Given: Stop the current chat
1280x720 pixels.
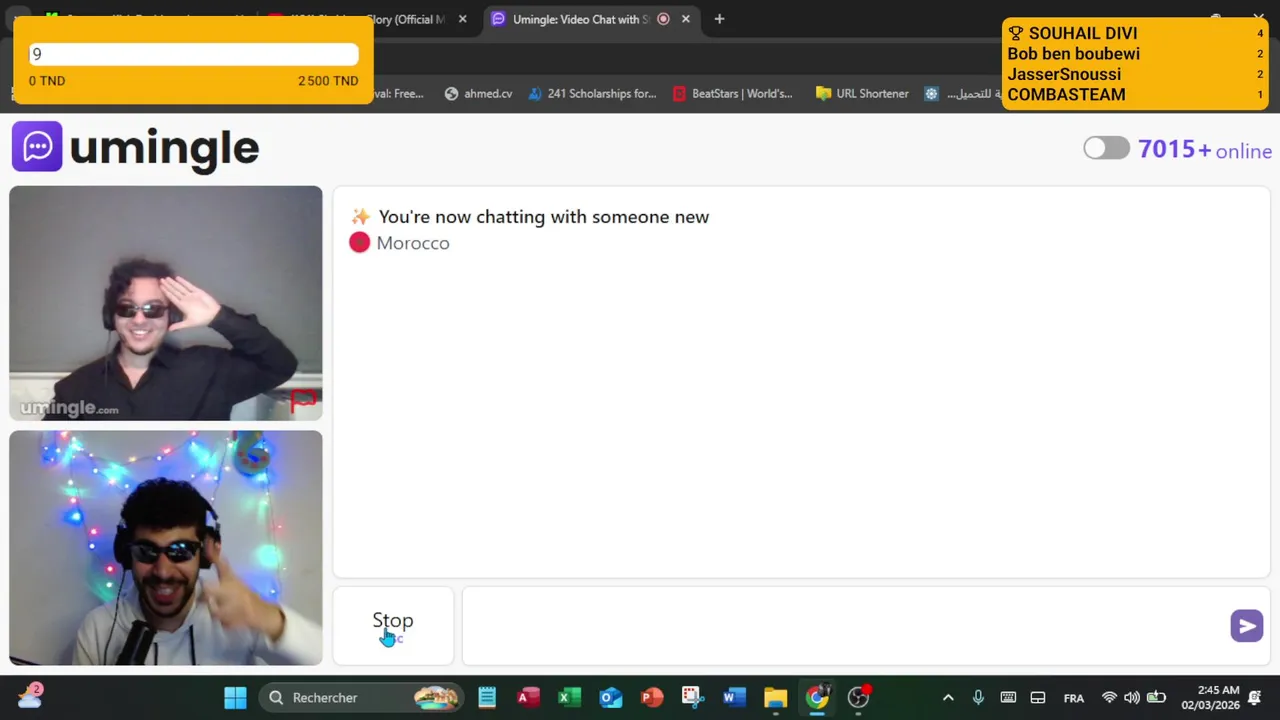Looking at the screenshot, I should (x=393, y=625).
